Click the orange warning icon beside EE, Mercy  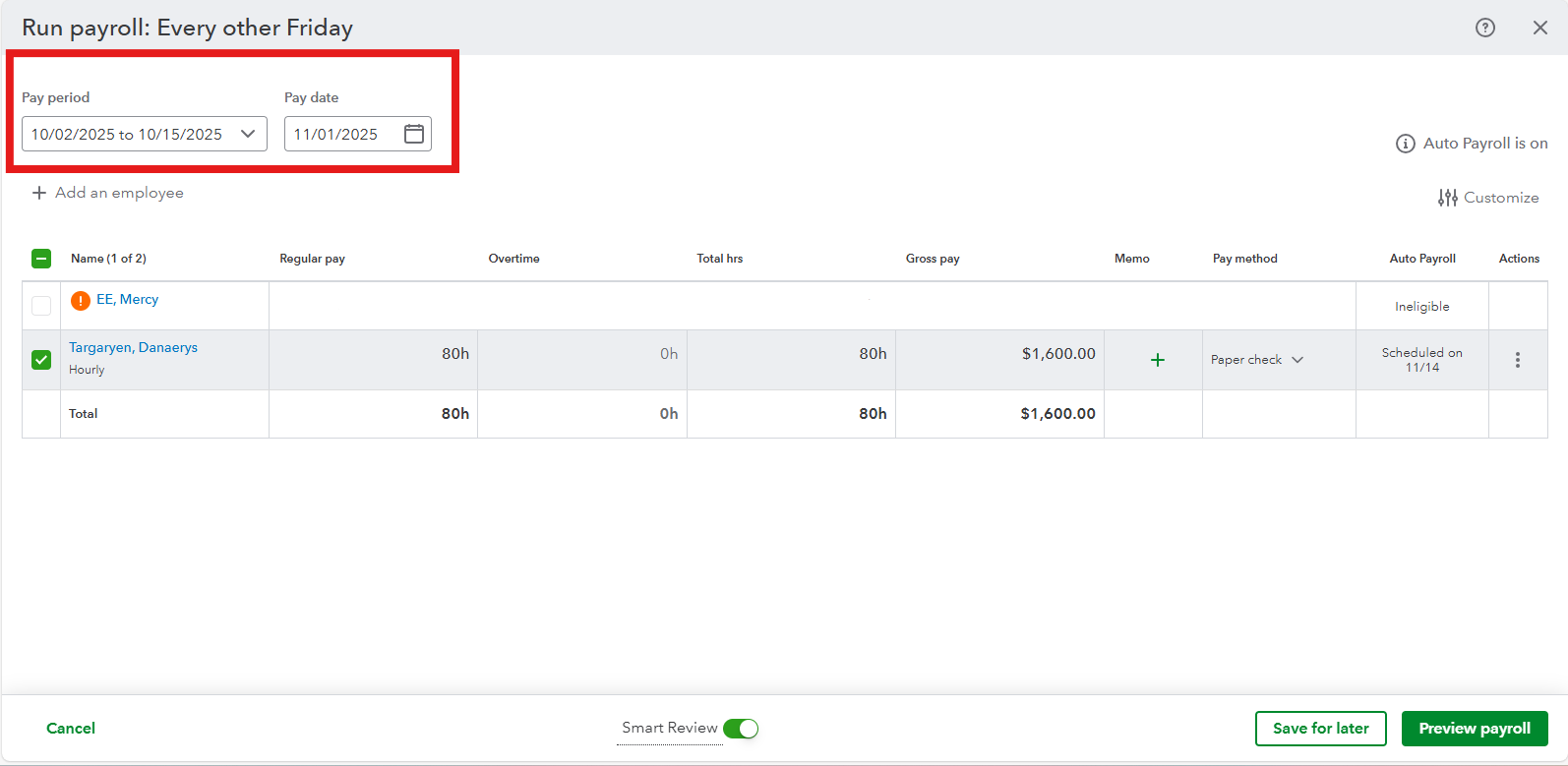click(81, 301)
